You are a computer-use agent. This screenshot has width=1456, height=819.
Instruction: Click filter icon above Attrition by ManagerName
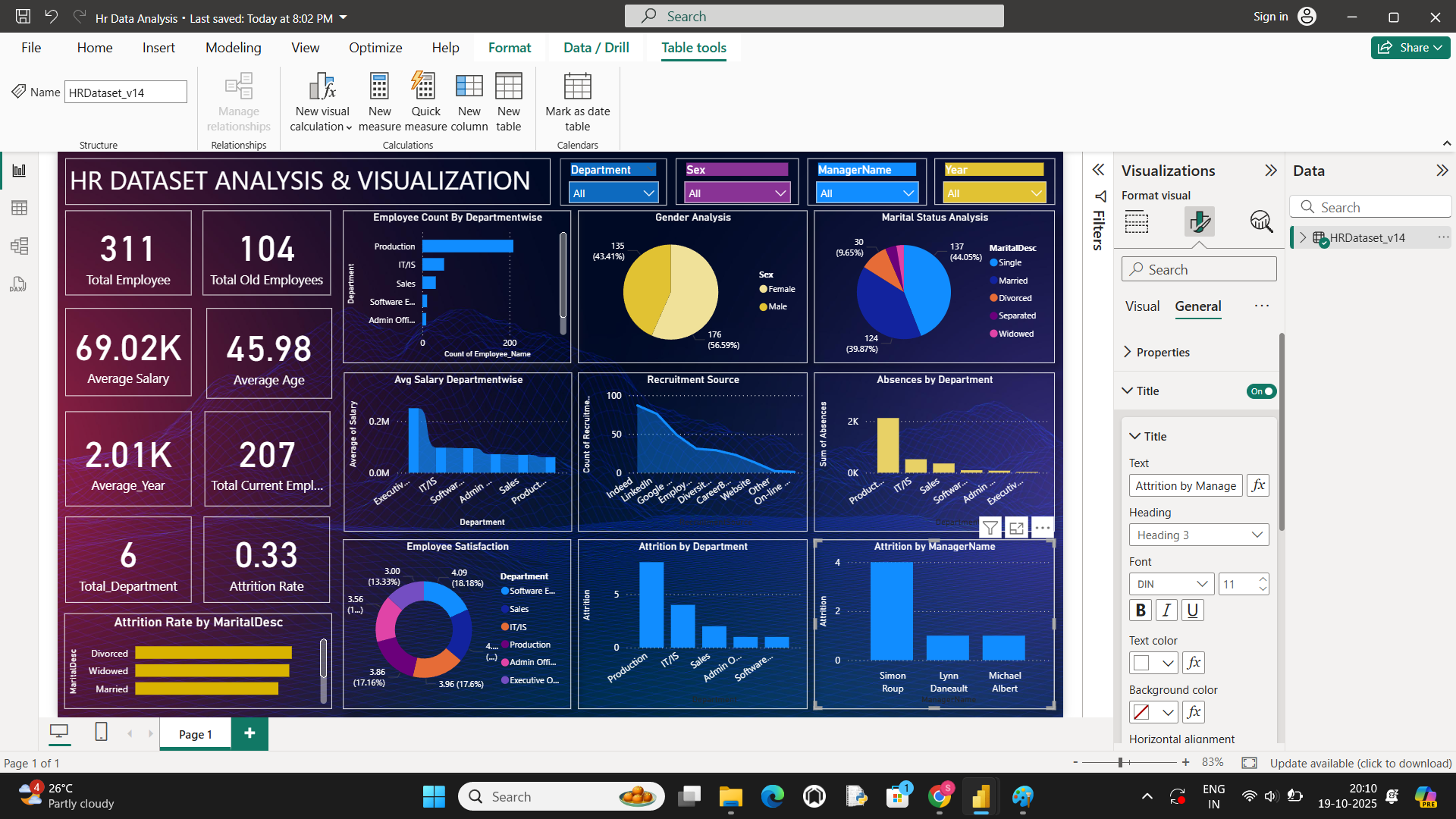pos(990,528)
